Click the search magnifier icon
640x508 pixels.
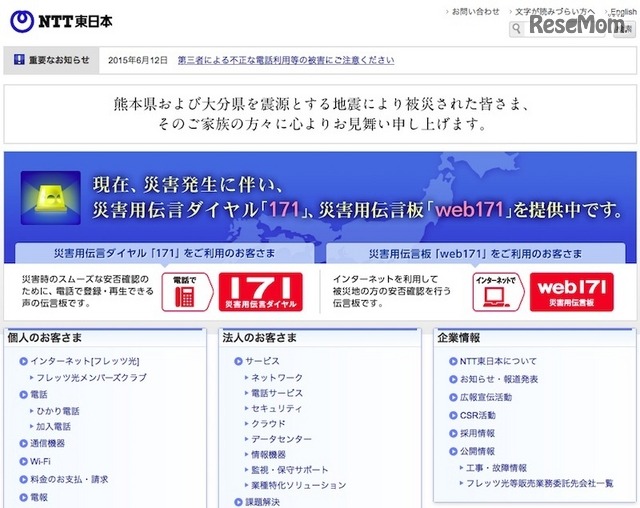click(x=516, y=29)
